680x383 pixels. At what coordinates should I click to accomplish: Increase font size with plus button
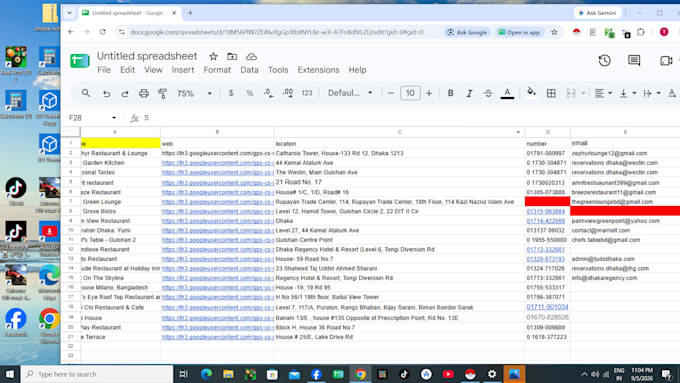[x=429, y=93]
